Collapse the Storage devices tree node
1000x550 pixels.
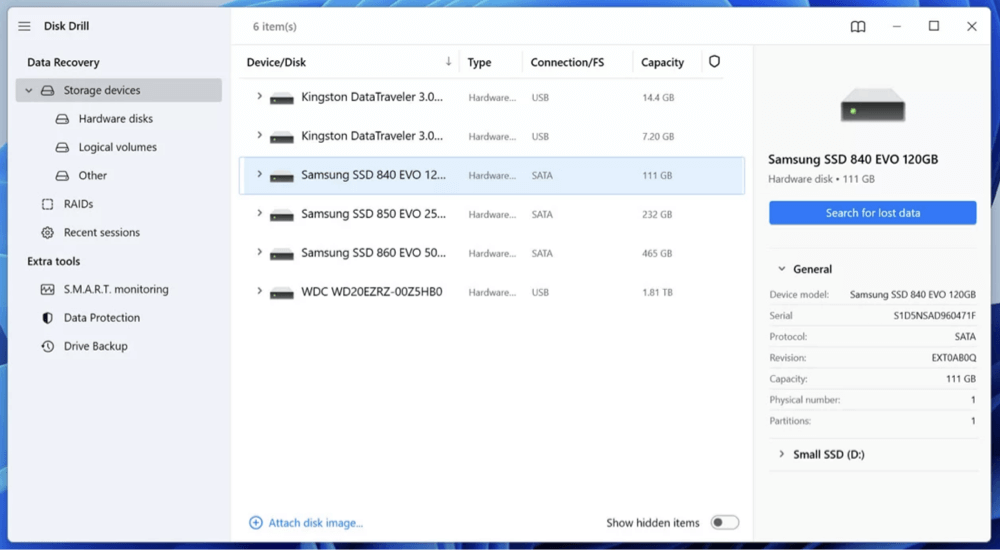29,91
